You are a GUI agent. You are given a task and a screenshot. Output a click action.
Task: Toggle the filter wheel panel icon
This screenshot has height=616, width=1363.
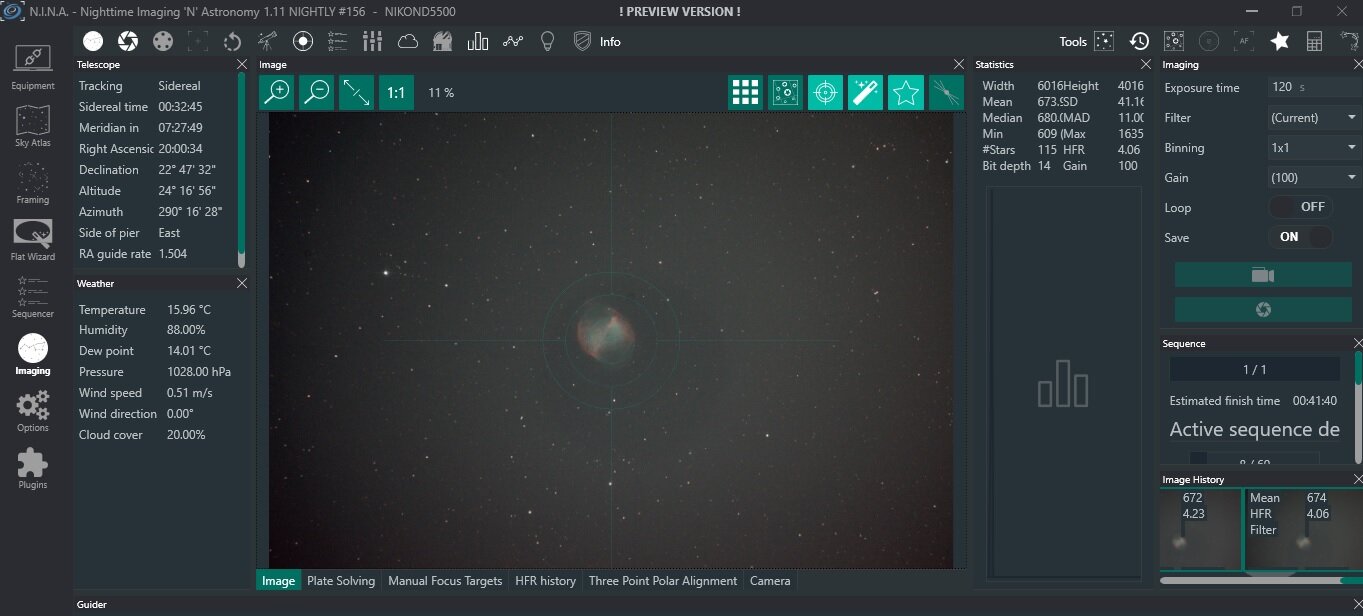(x=163, y=41)
